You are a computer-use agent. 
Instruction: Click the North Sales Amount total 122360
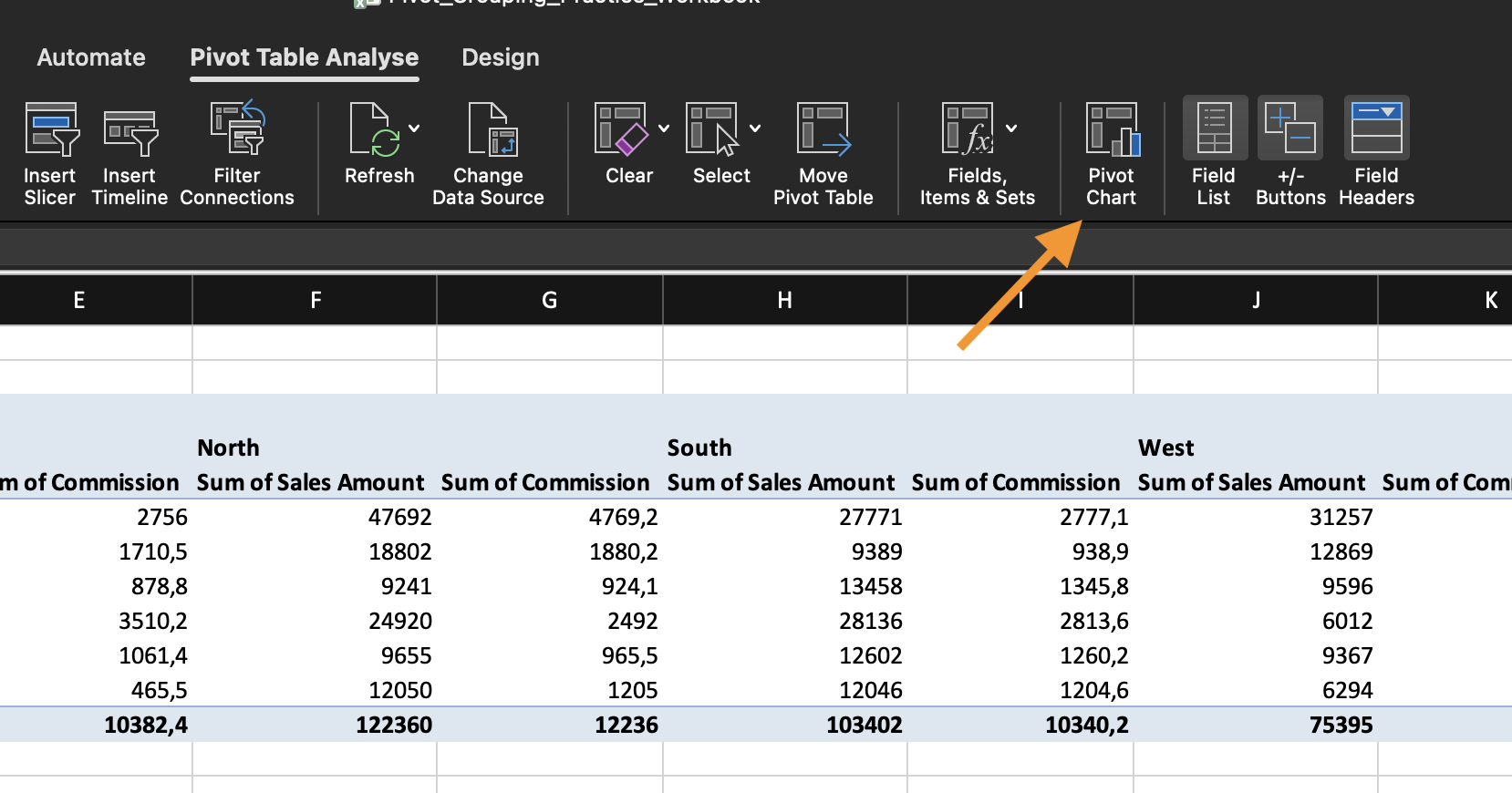(394, 725)
